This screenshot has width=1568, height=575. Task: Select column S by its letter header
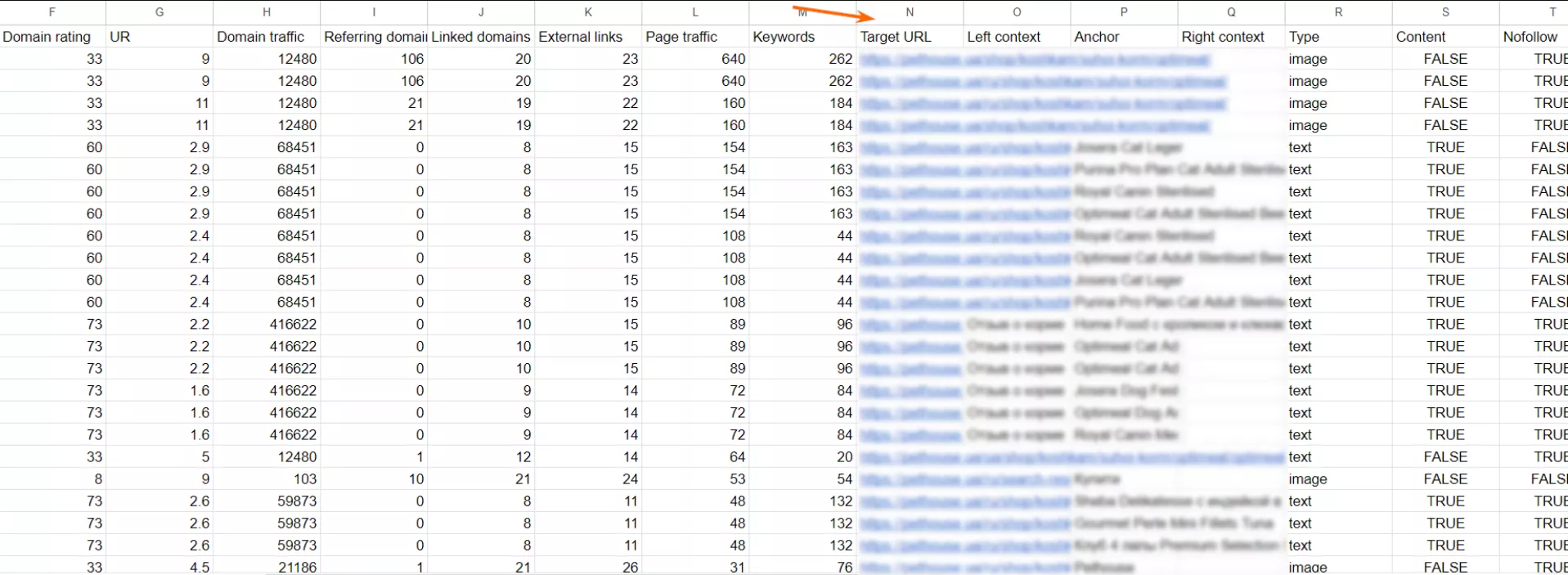pos(1445,12)
